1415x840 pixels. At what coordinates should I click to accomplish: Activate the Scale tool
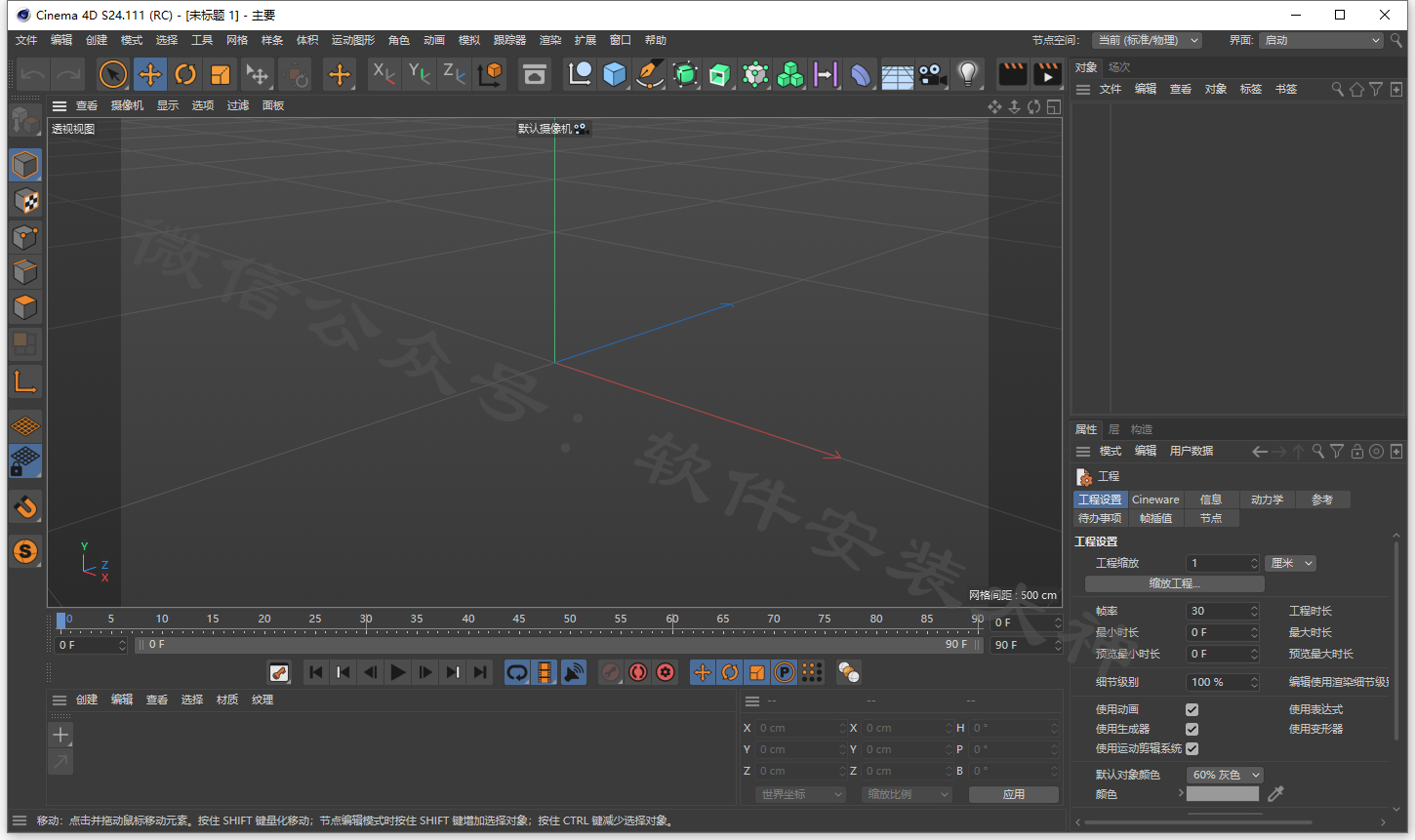click(221, 74)
